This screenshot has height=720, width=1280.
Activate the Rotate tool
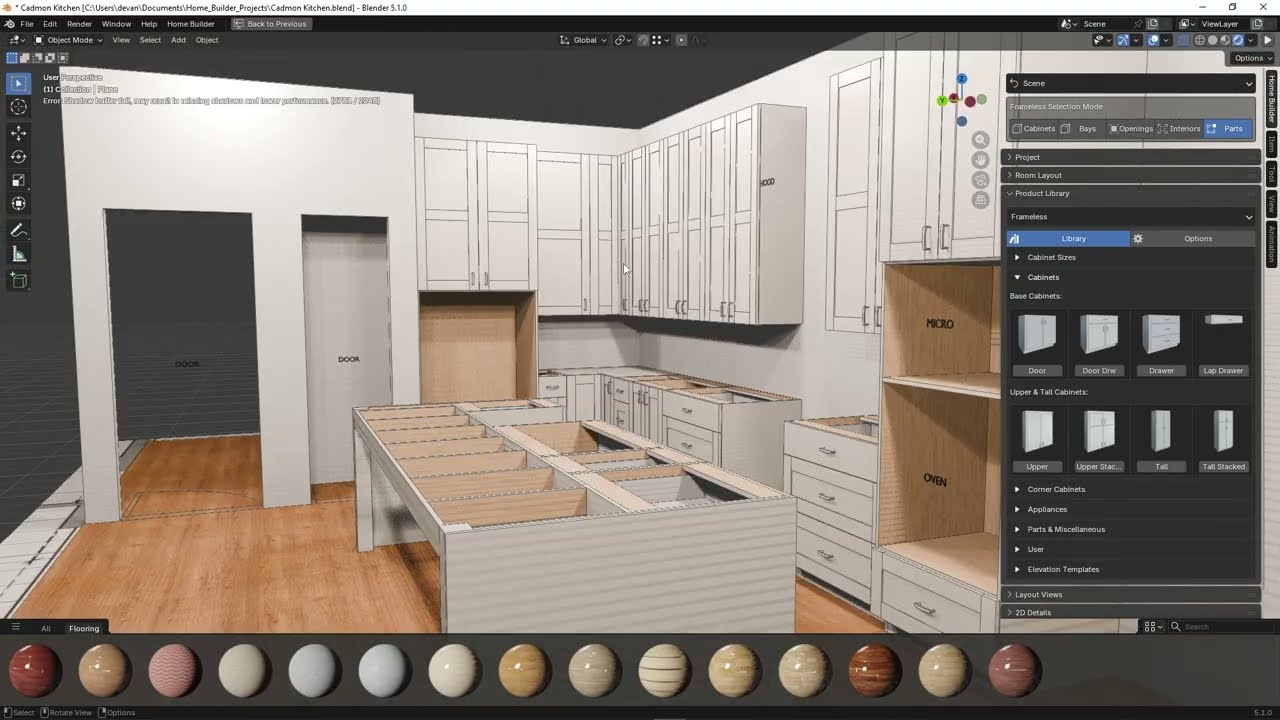[18, 156]
